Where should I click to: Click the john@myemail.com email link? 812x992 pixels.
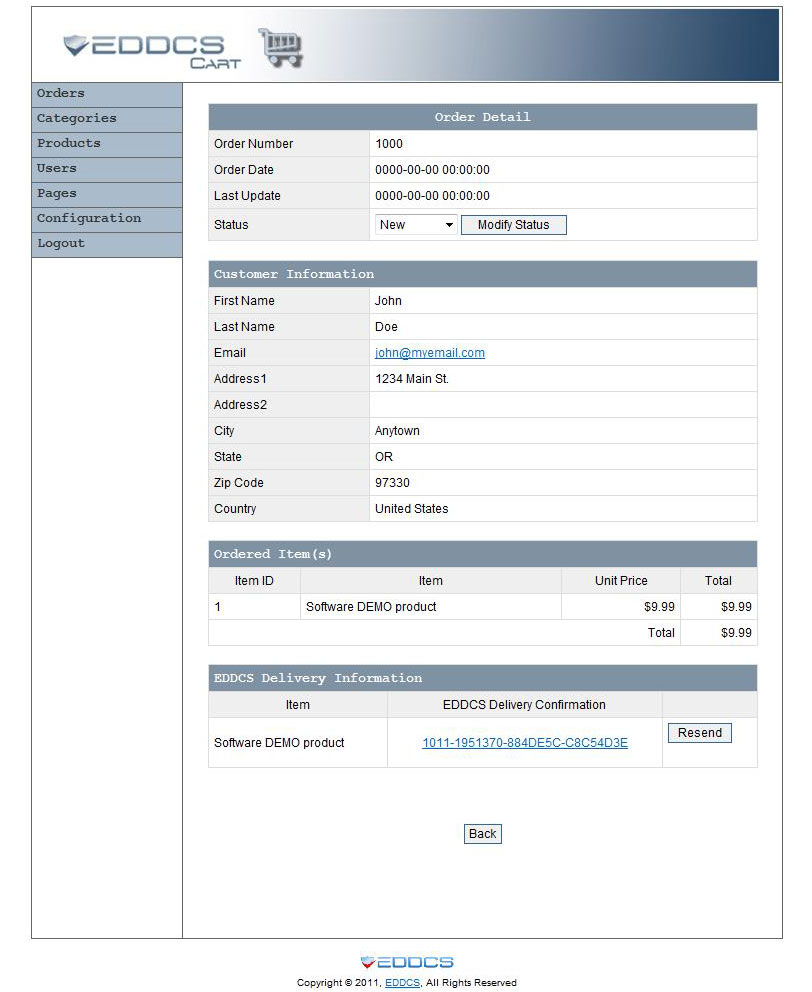click(x=430, y=353)
